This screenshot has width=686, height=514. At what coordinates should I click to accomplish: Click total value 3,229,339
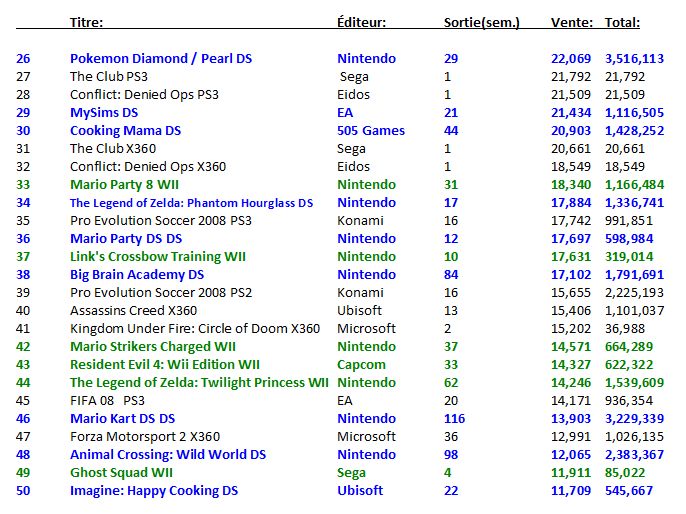tap(634, 419)
